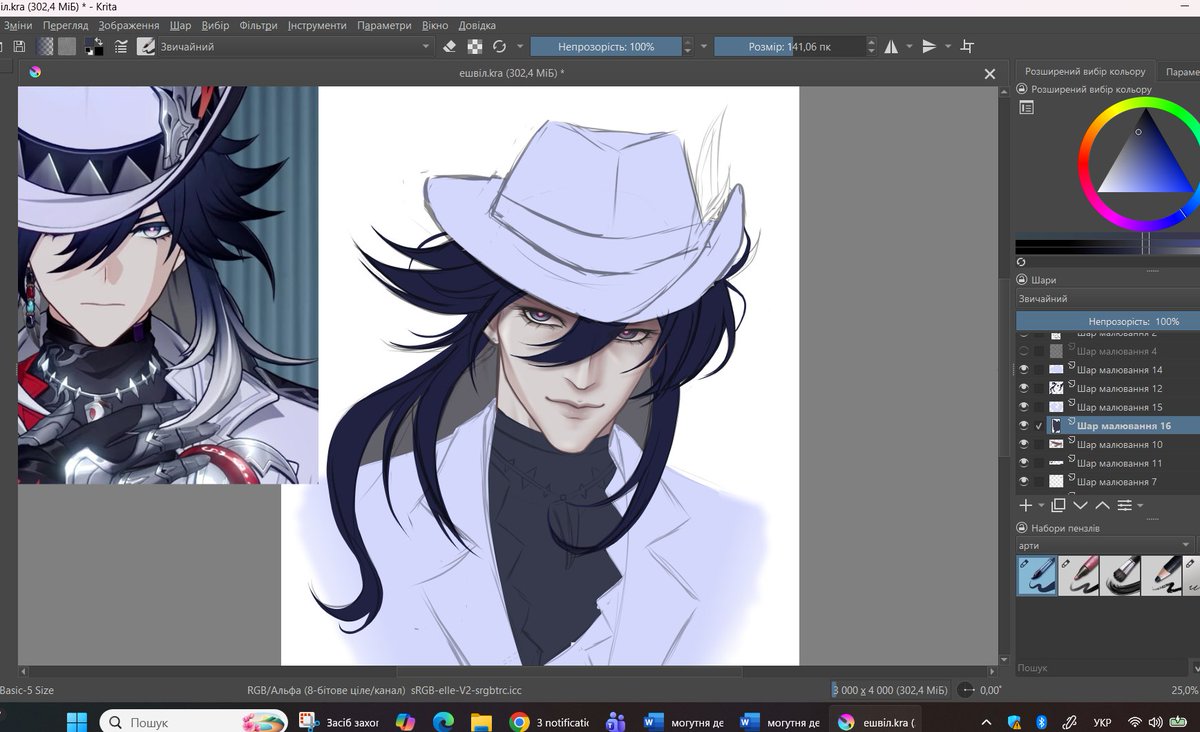1200x732 pixels.
Task: Expand vertical mirror options arrow
Action: pyautogui.click(x=947, y=46)
